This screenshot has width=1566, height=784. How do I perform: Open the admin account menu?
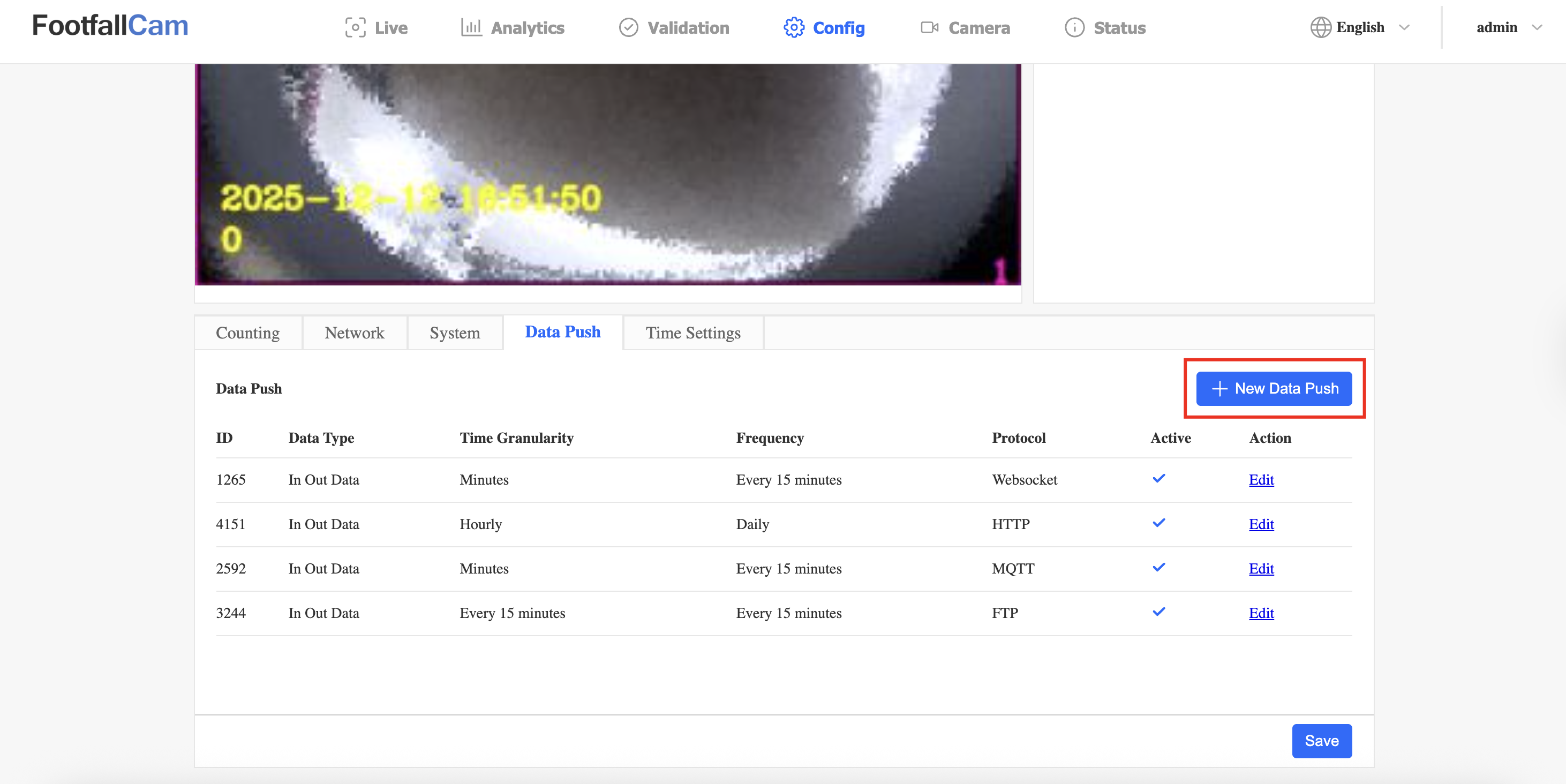pos(1497,28)
